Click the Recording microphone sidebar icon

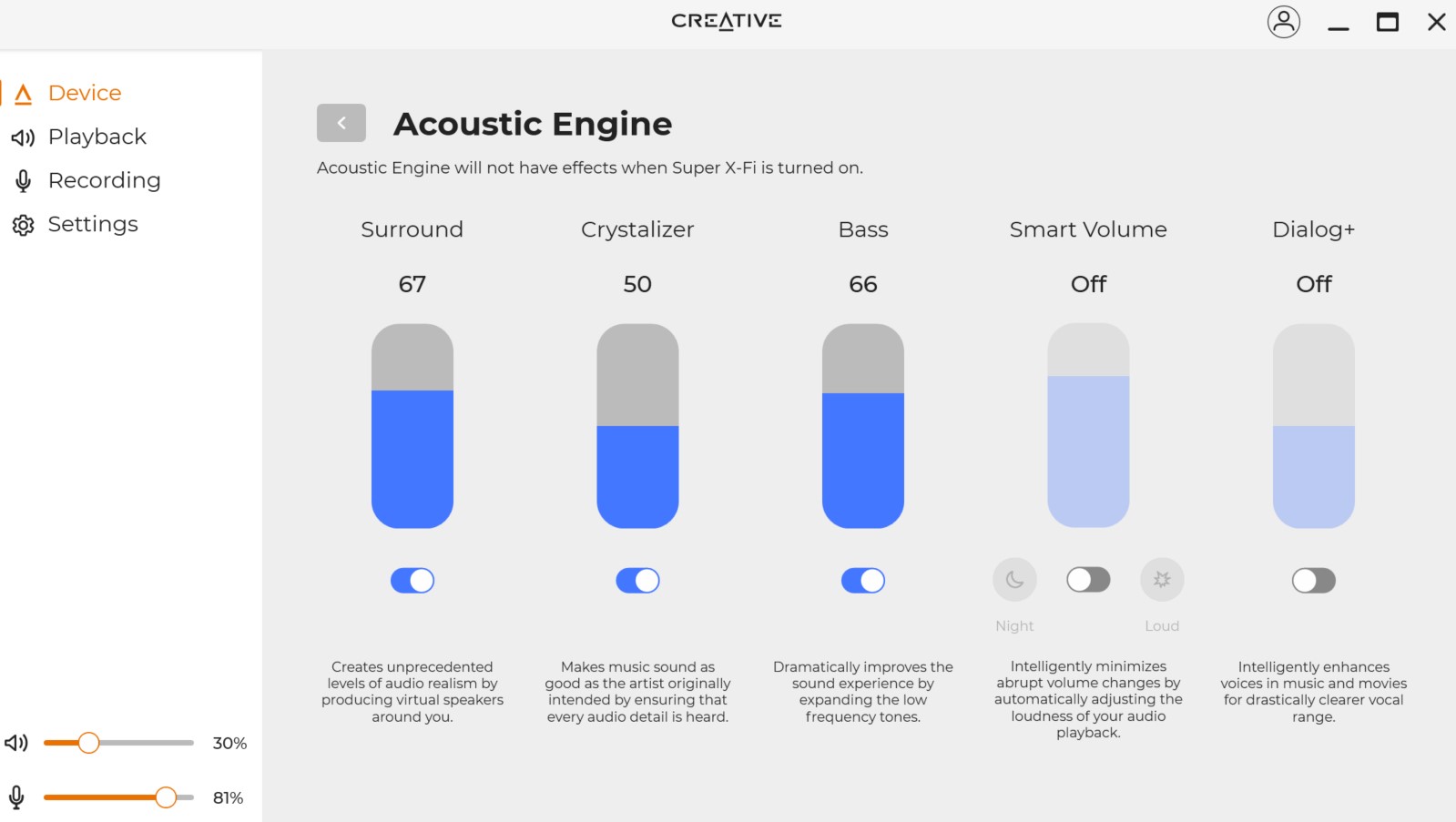[23, 181]
